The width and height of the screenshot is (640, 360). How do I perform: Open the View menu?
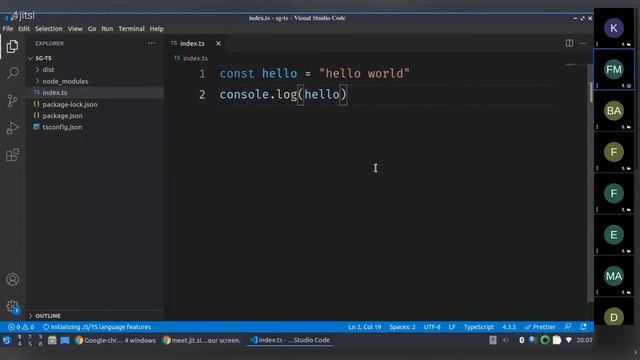pos(75,29)
